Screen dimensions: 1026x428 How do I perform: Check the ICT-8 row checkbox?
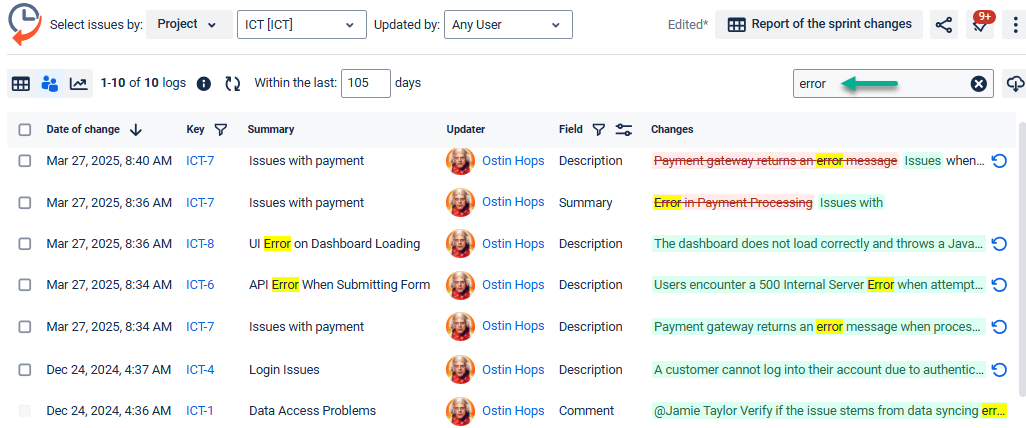(25, 244)
